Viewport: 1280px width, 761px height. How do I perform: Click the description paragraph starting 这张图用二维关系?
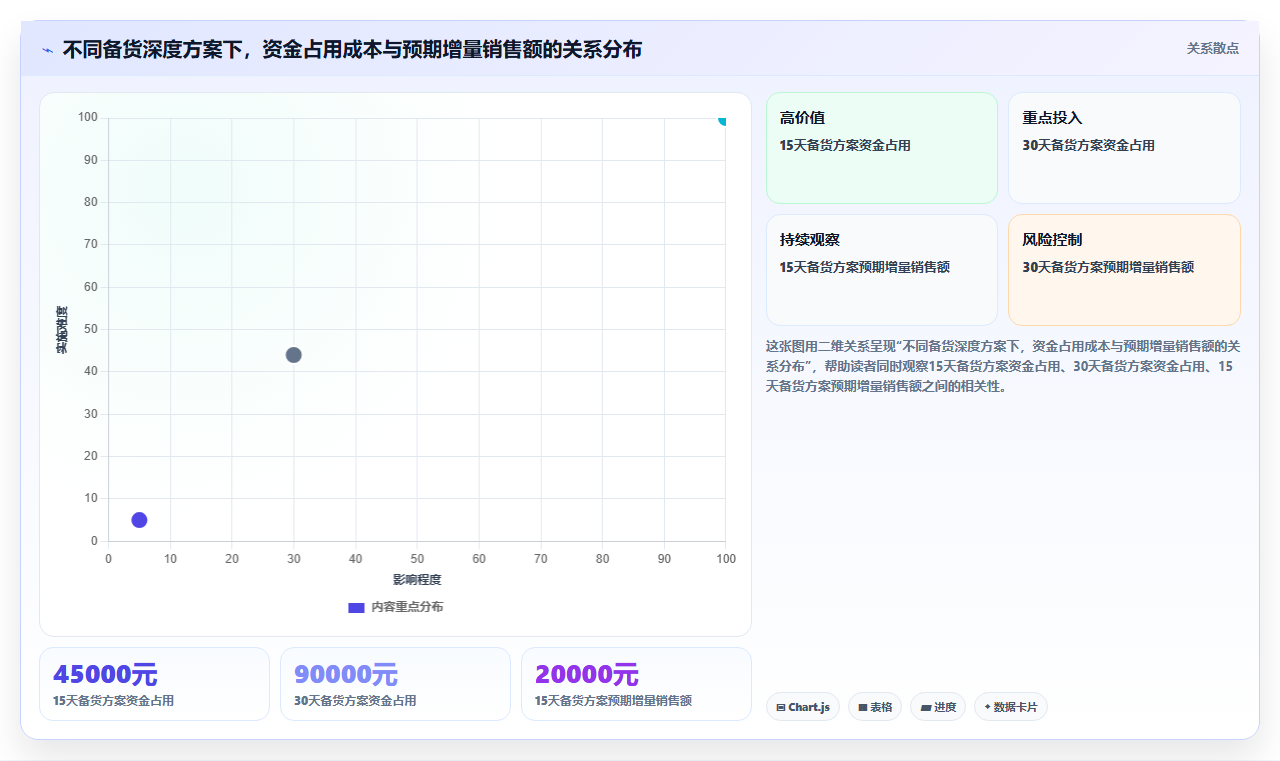tap(1003, 366)
